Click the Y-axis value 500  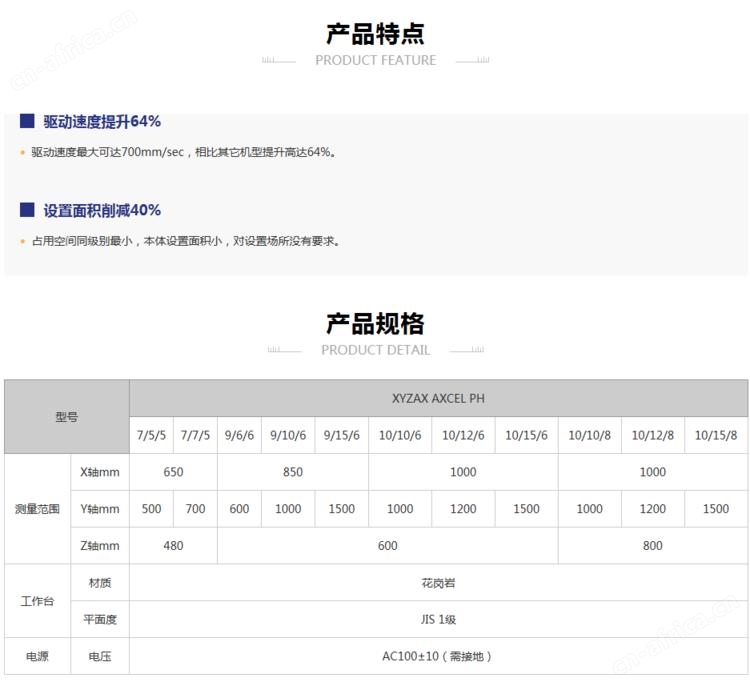pyautogui.click(x=151, y=509)
